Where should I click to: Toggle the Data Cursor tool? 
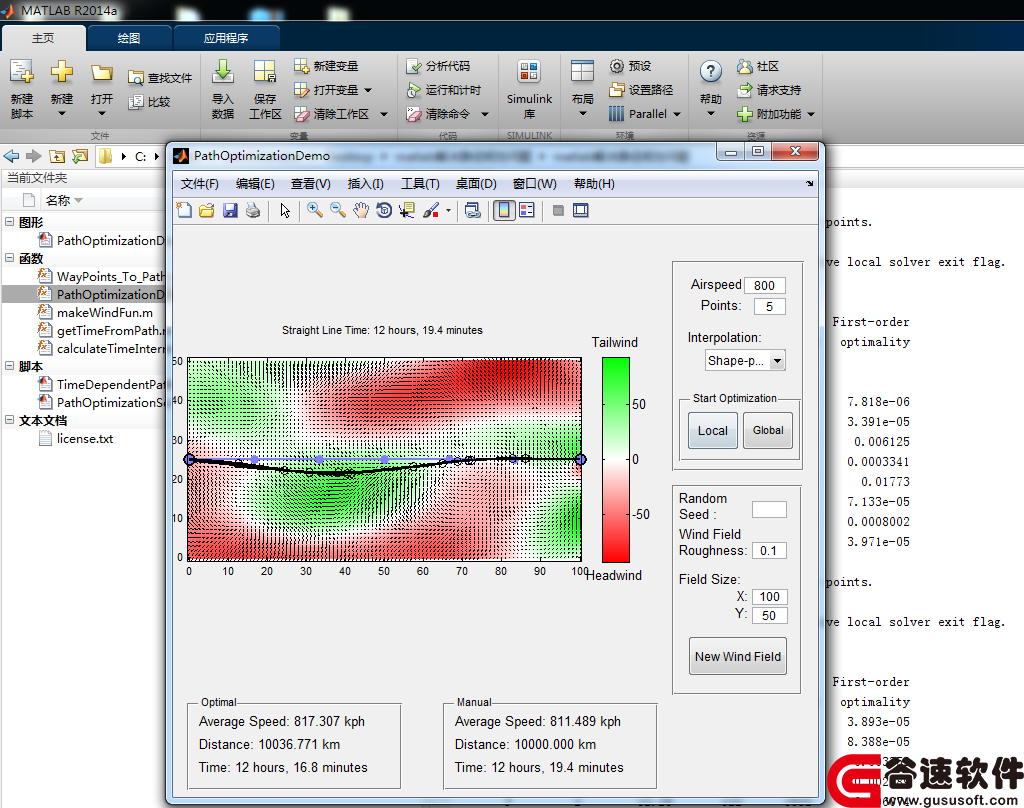click(x=407, y=210)
